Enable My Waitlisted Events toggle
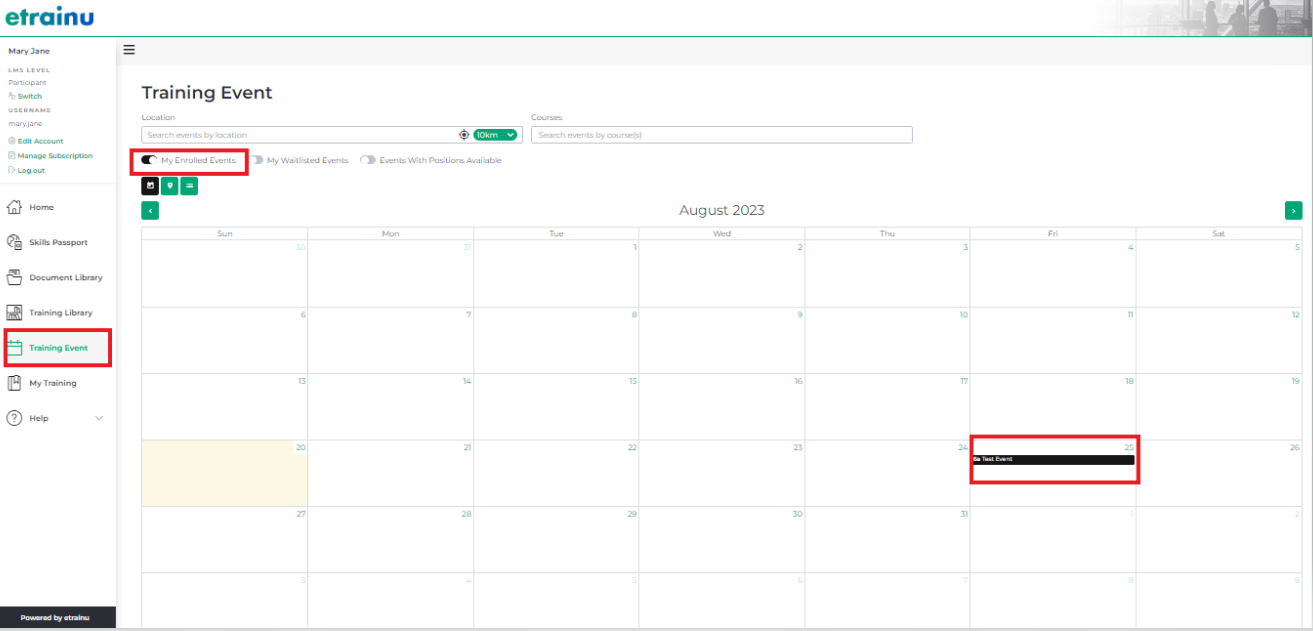Viewport: 1313px width, 631px height. pos(256,160)
